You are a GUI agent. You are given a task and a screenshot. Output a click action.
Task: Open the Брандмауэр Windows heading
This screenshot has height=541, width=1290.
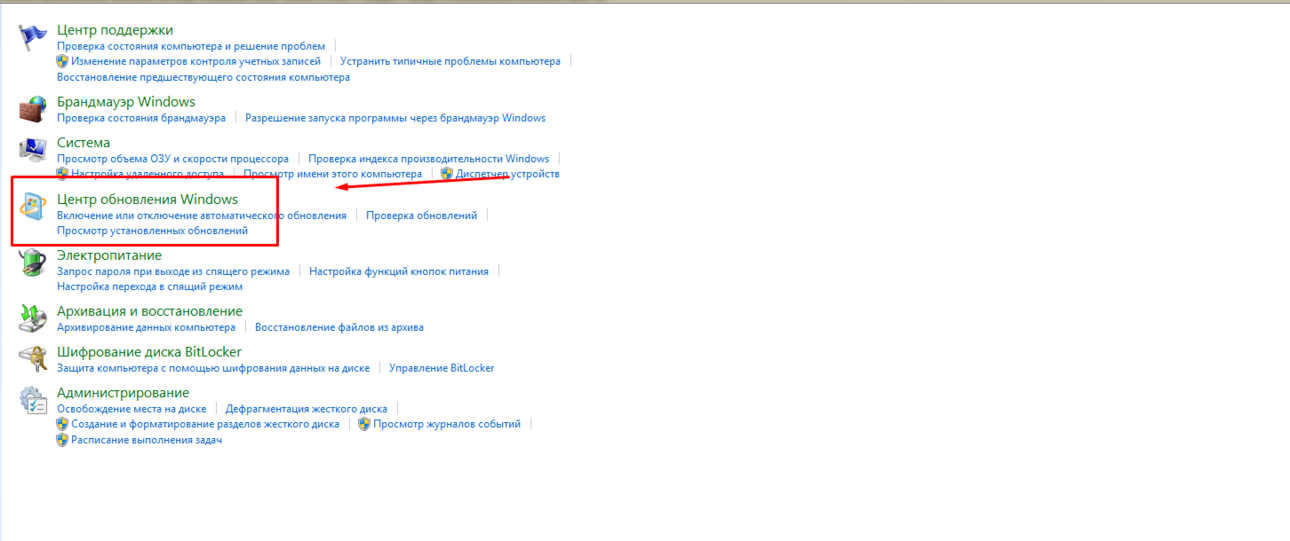(126, 102)
